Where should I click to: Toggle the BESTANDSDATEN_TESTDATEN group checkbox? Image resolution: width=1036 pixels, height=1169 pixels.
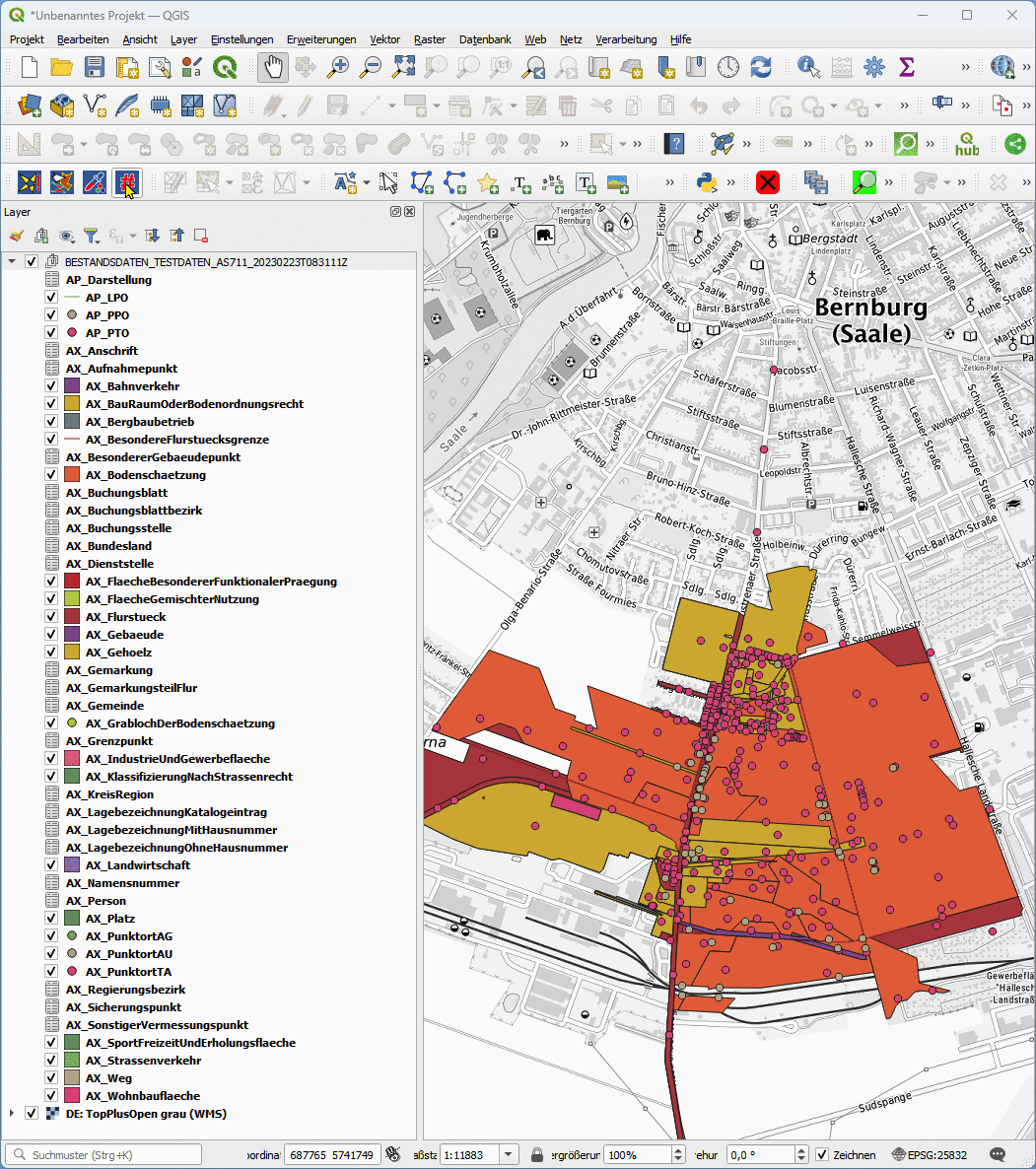pos(32,261)
